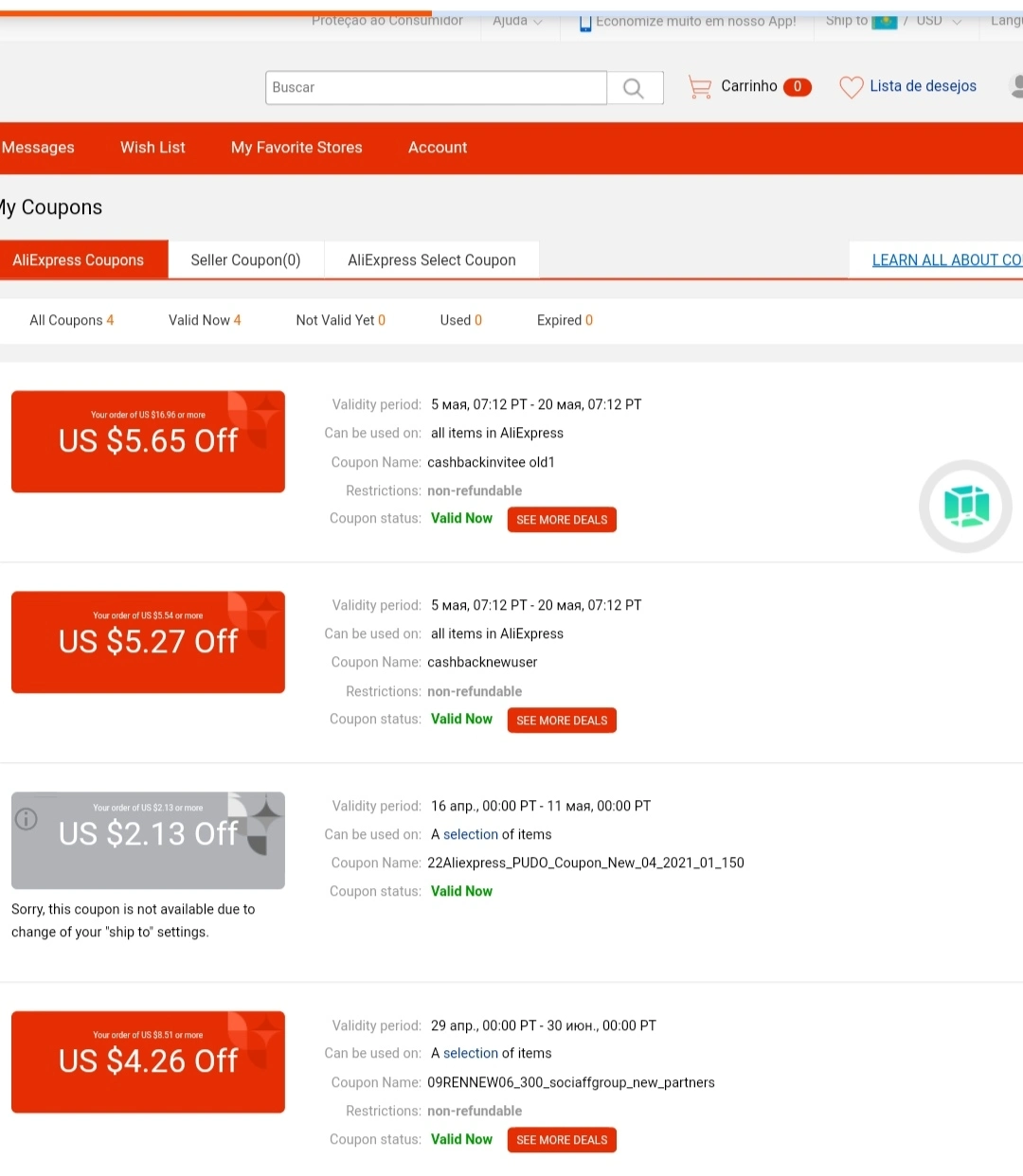Open Lista de desejos link
The image size is (1023, 1176).
click(923, 86)
